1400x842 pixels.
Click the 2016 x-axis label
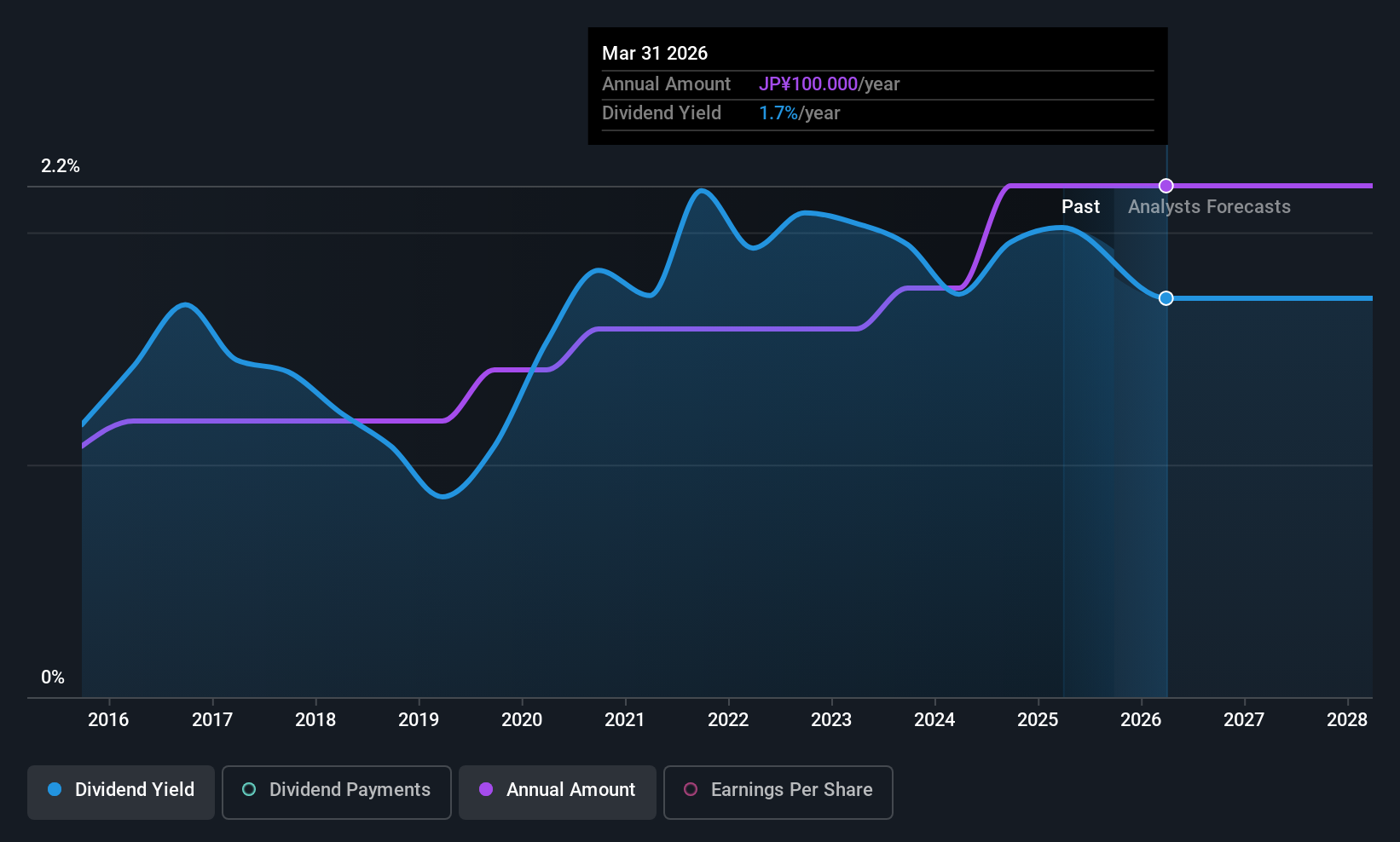108,720
